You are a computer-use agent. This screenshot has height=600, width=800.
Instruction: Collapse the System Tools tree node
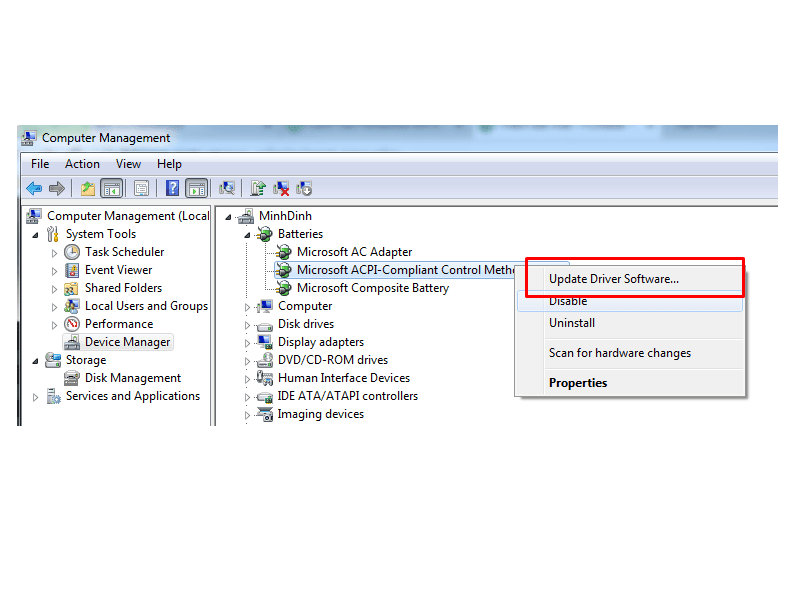tap(35, 235)
